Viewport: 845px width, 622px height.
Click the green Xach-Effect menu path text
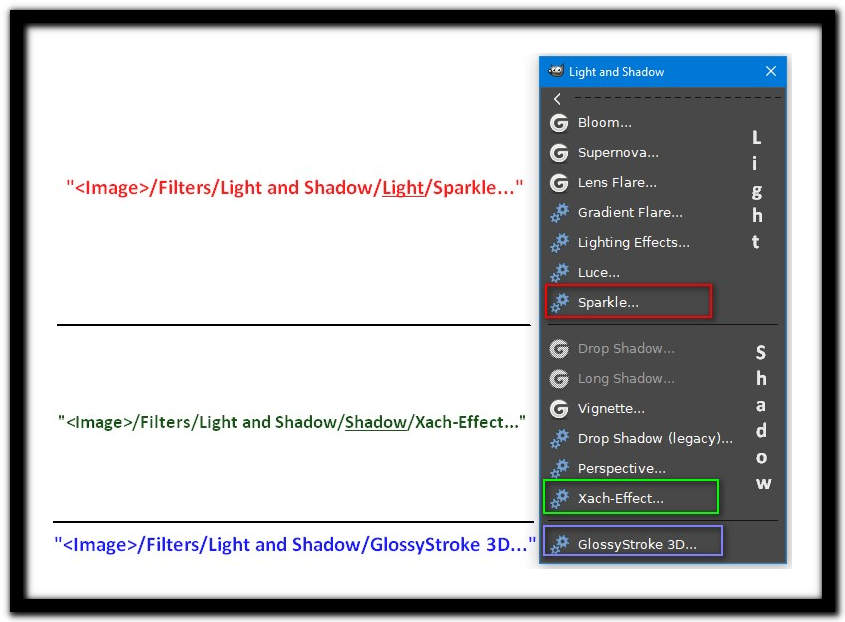point(292,422)
